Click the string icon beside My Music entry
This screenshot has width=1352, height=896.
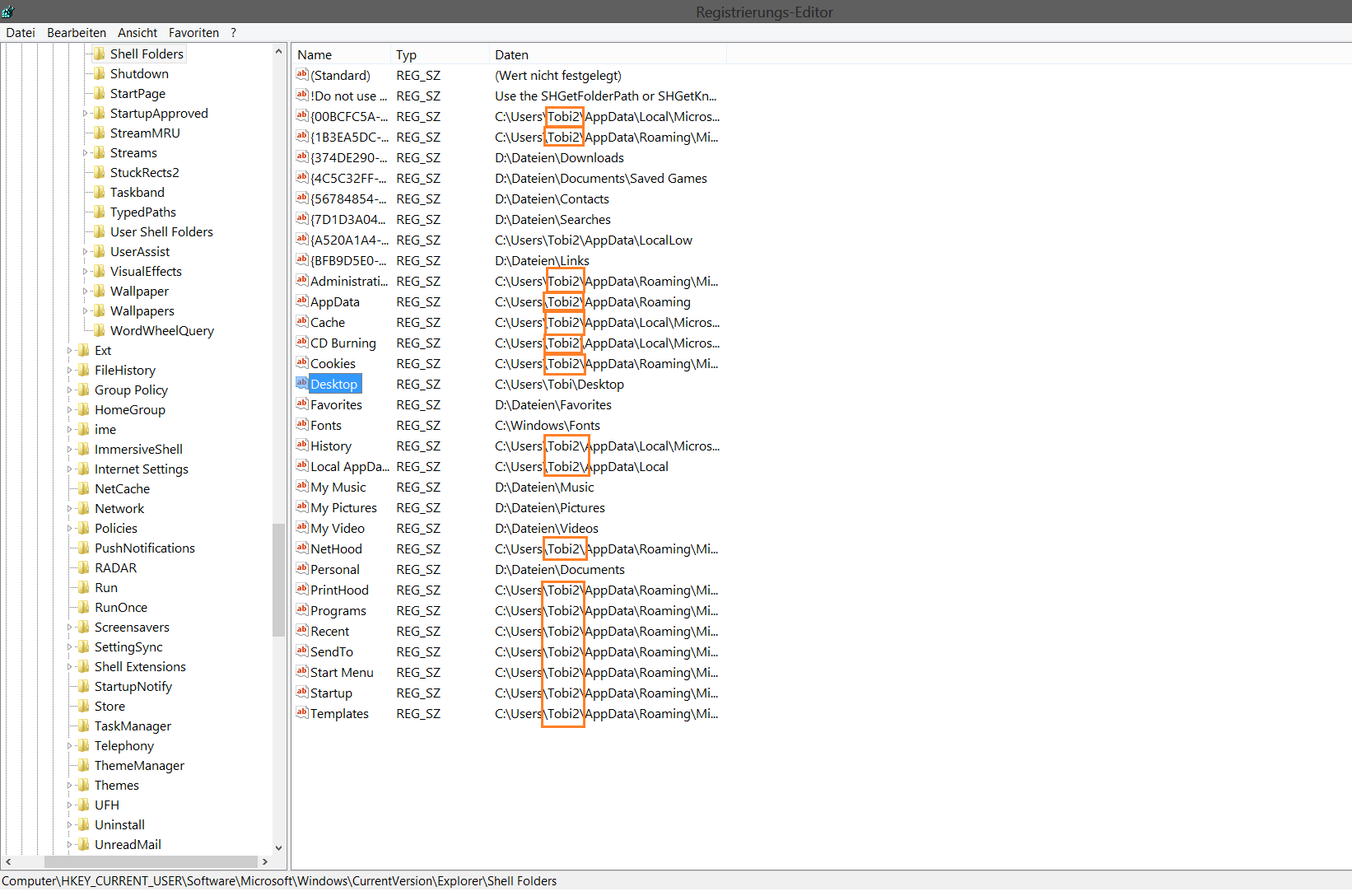point(302,486)
